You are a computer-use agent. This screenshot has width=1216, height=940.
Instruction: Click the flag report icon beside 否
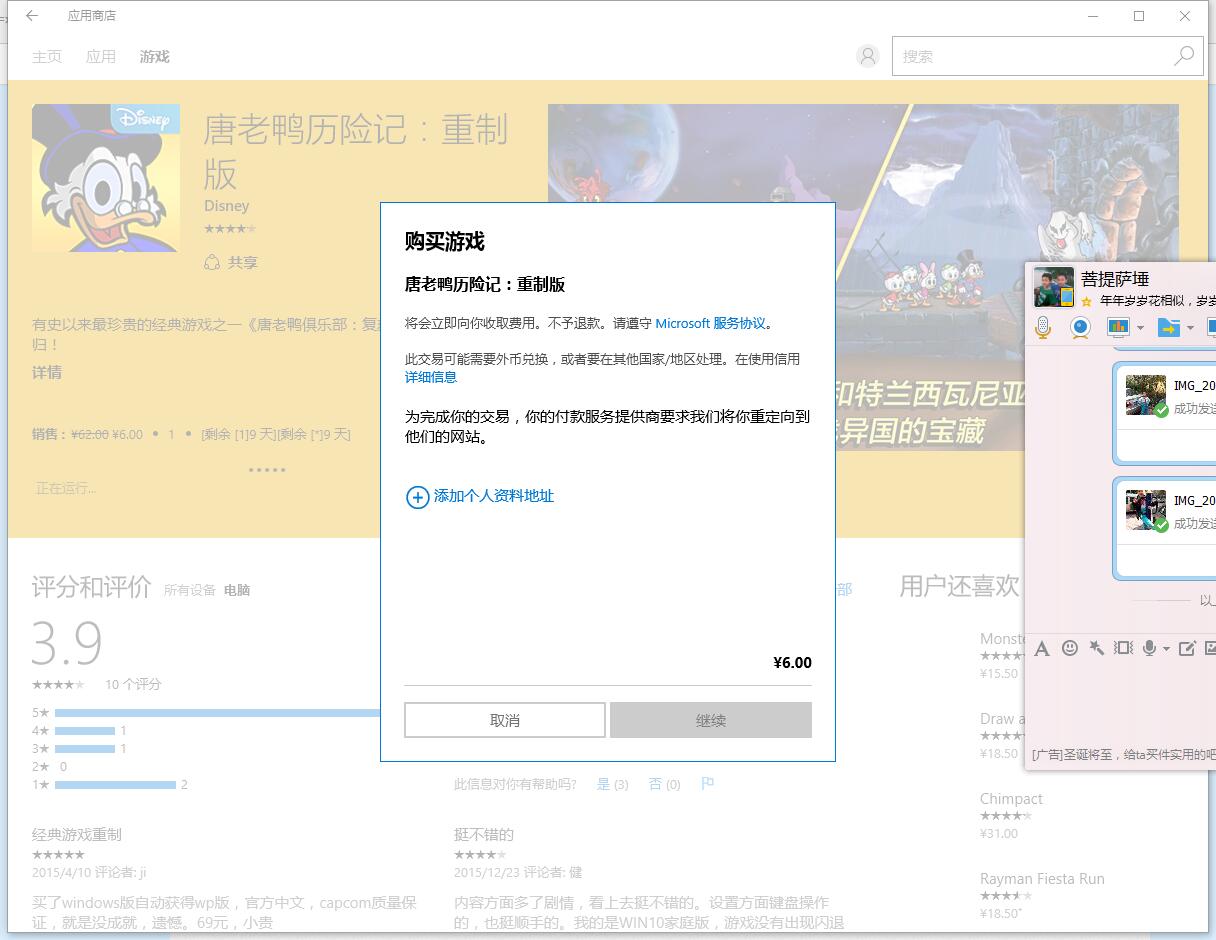coord(708,784)
